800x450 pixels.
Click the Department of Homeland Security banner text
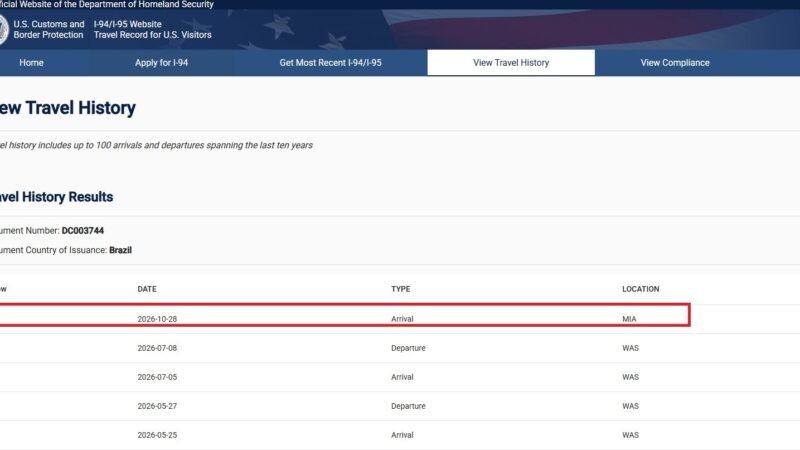[x=107, y=4]
